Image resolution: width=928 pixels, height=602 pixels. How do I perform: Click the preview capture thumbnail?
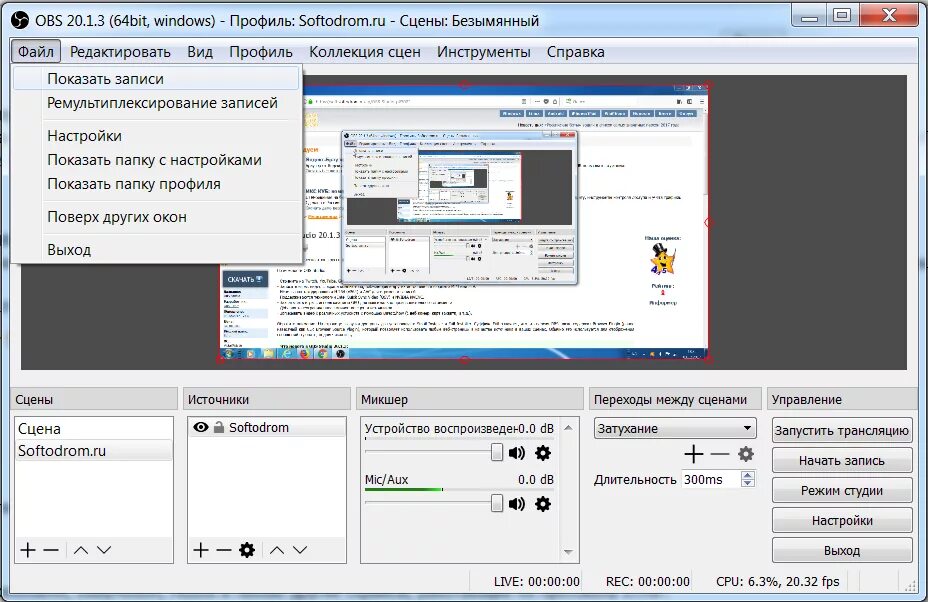(464, 222)
